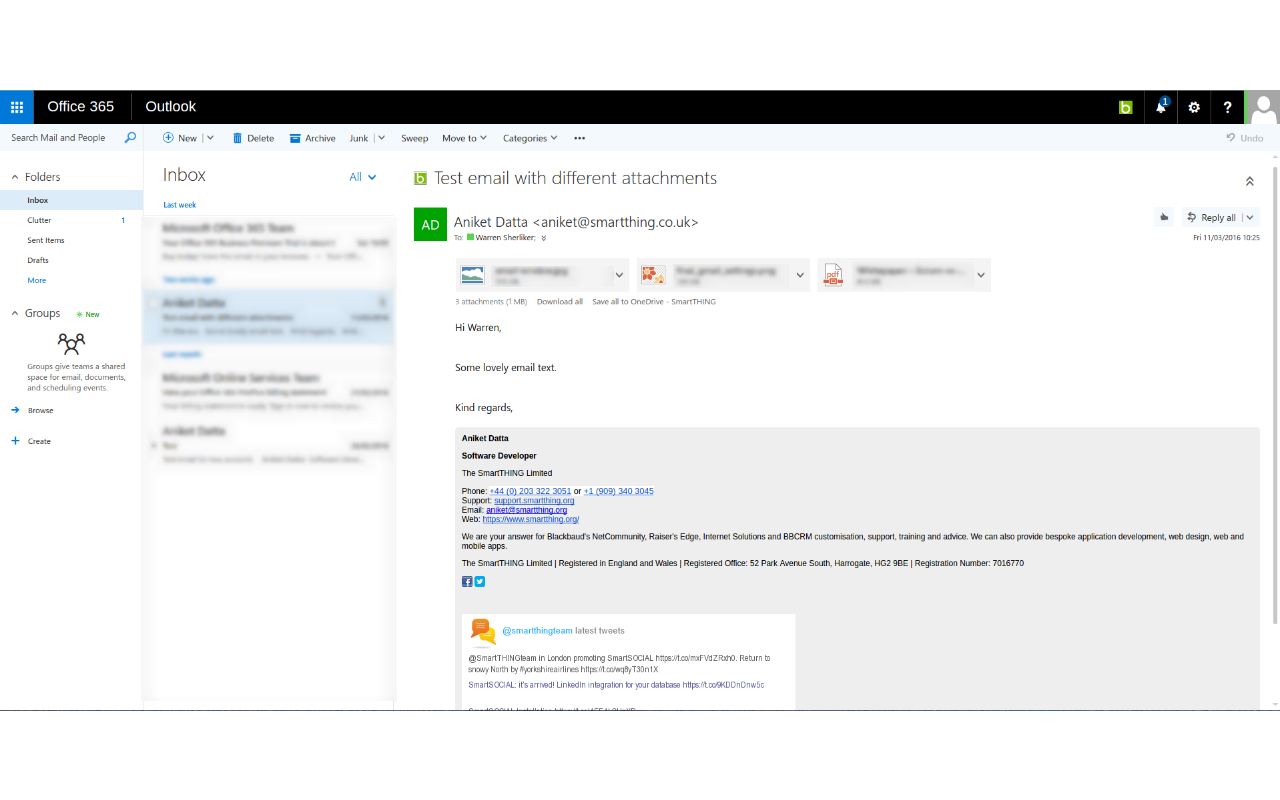Open the Categories dropdown
Viewport: 1280px width, 800px height.
pos(530,138)
